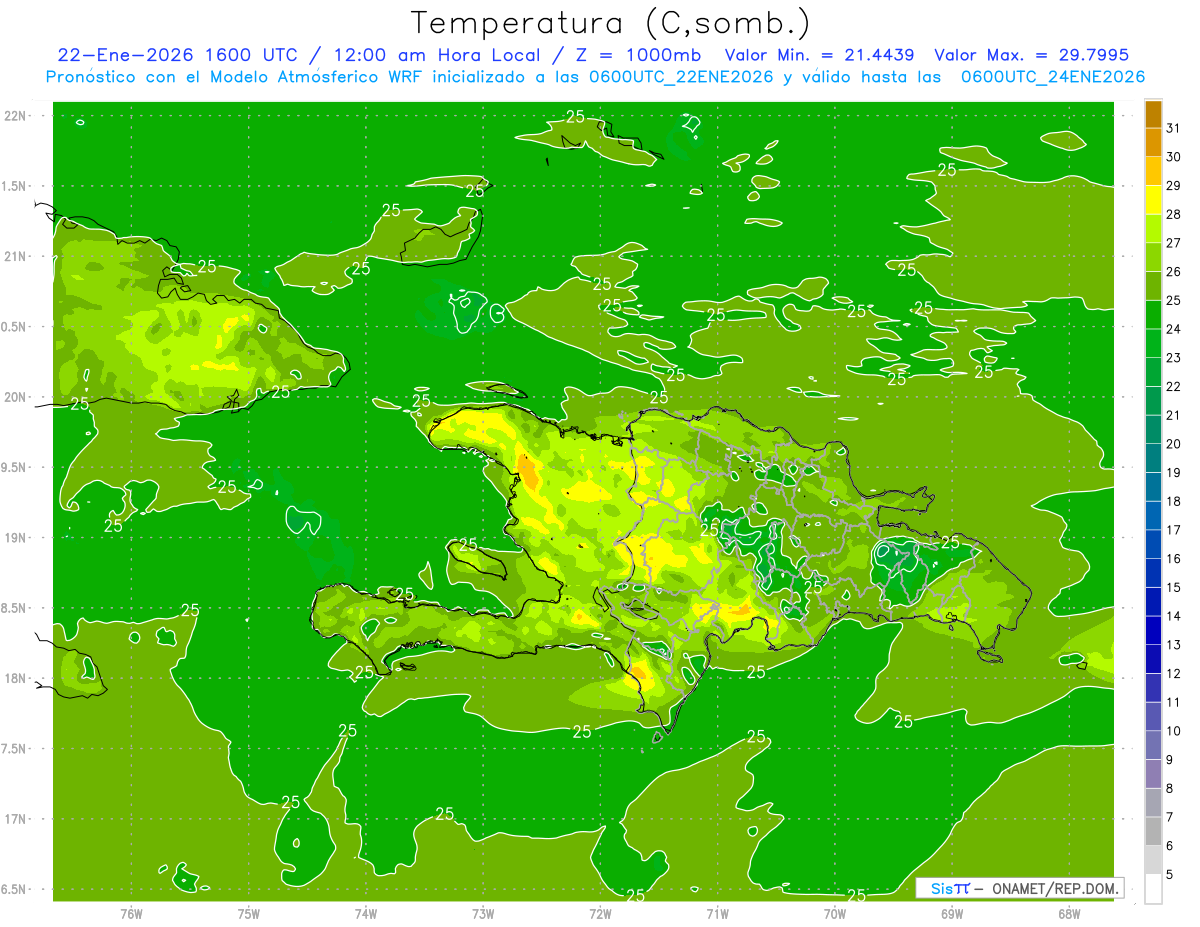This screenshot has width=1200, height=927.
Task: Click the "8.5N" latitude label
Action: tap(14, 608)
